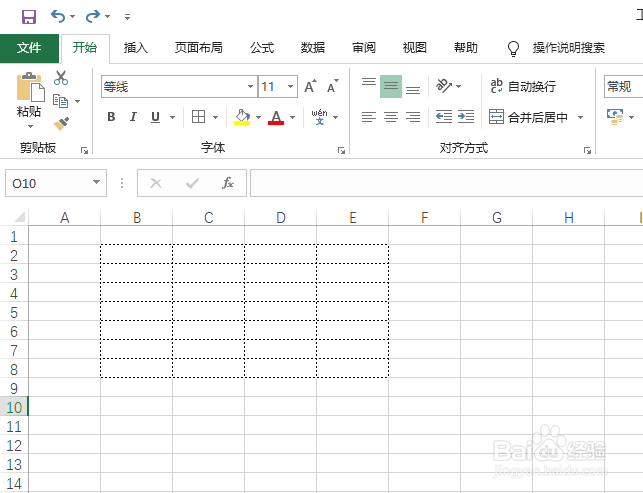The image size is (643, 493).
Task: Undo the last action
Action: 58,17
